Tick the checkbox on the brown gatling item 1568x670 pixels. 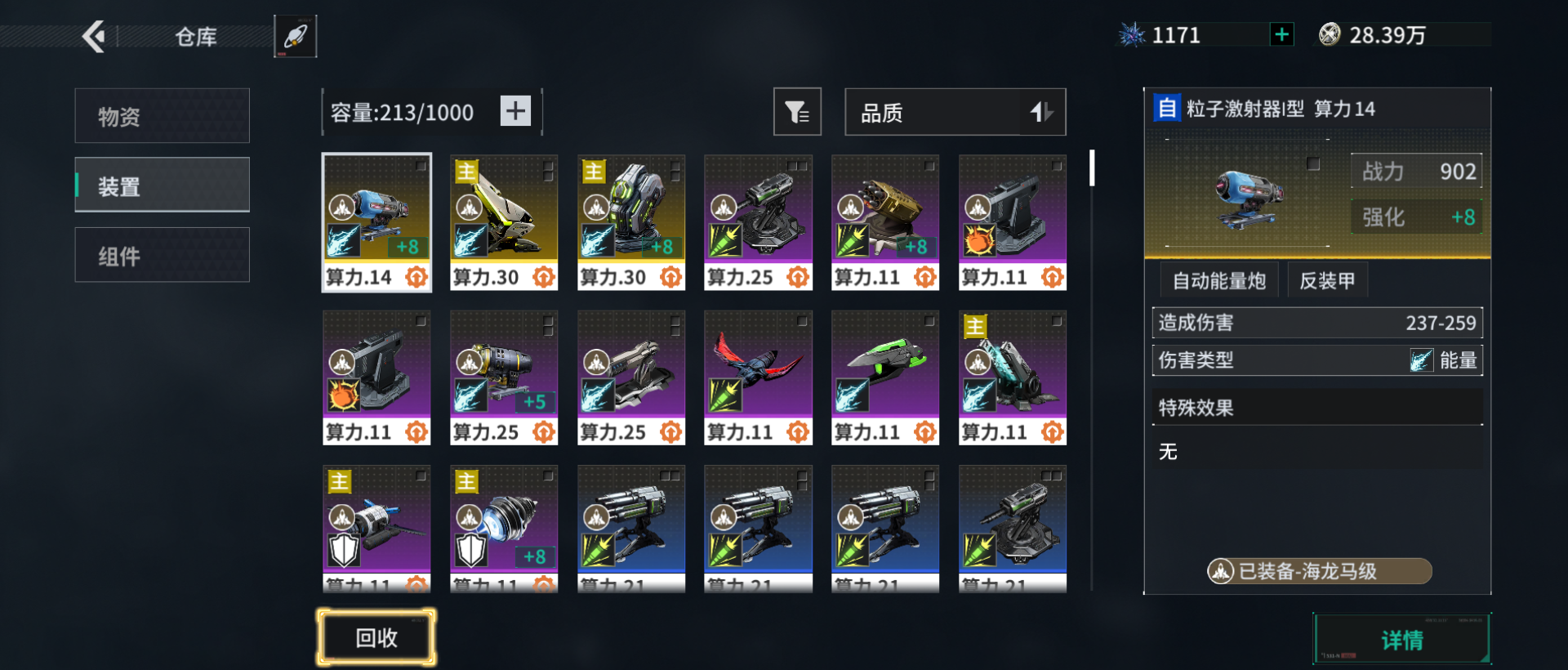click(x=929, y=166)
